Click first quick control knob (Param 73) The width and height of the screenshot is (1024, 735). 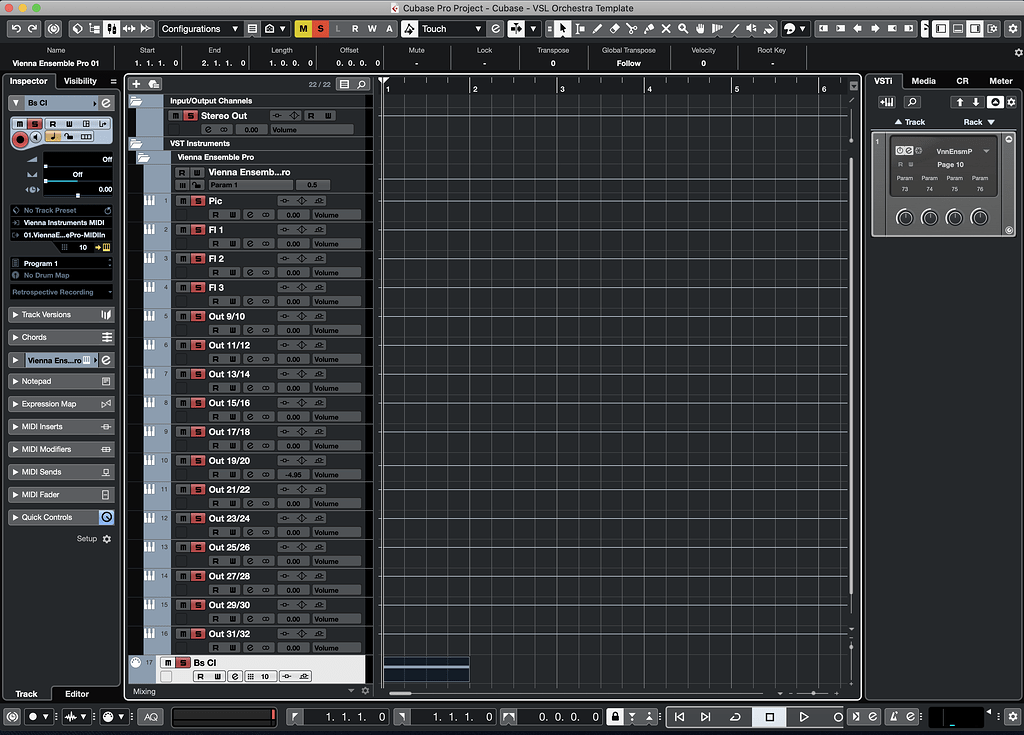click(904, 218)
